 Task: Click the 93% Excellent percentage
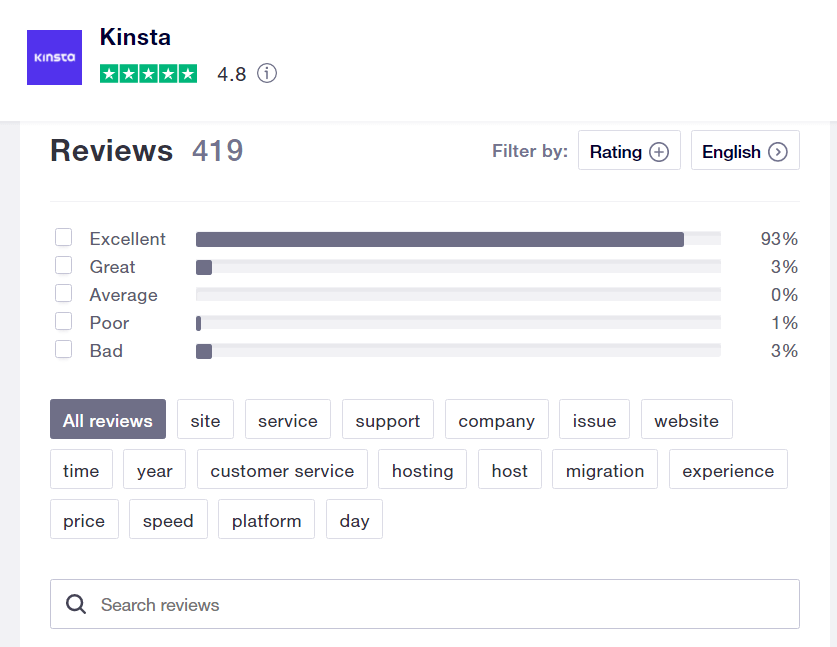coord(779,239)
